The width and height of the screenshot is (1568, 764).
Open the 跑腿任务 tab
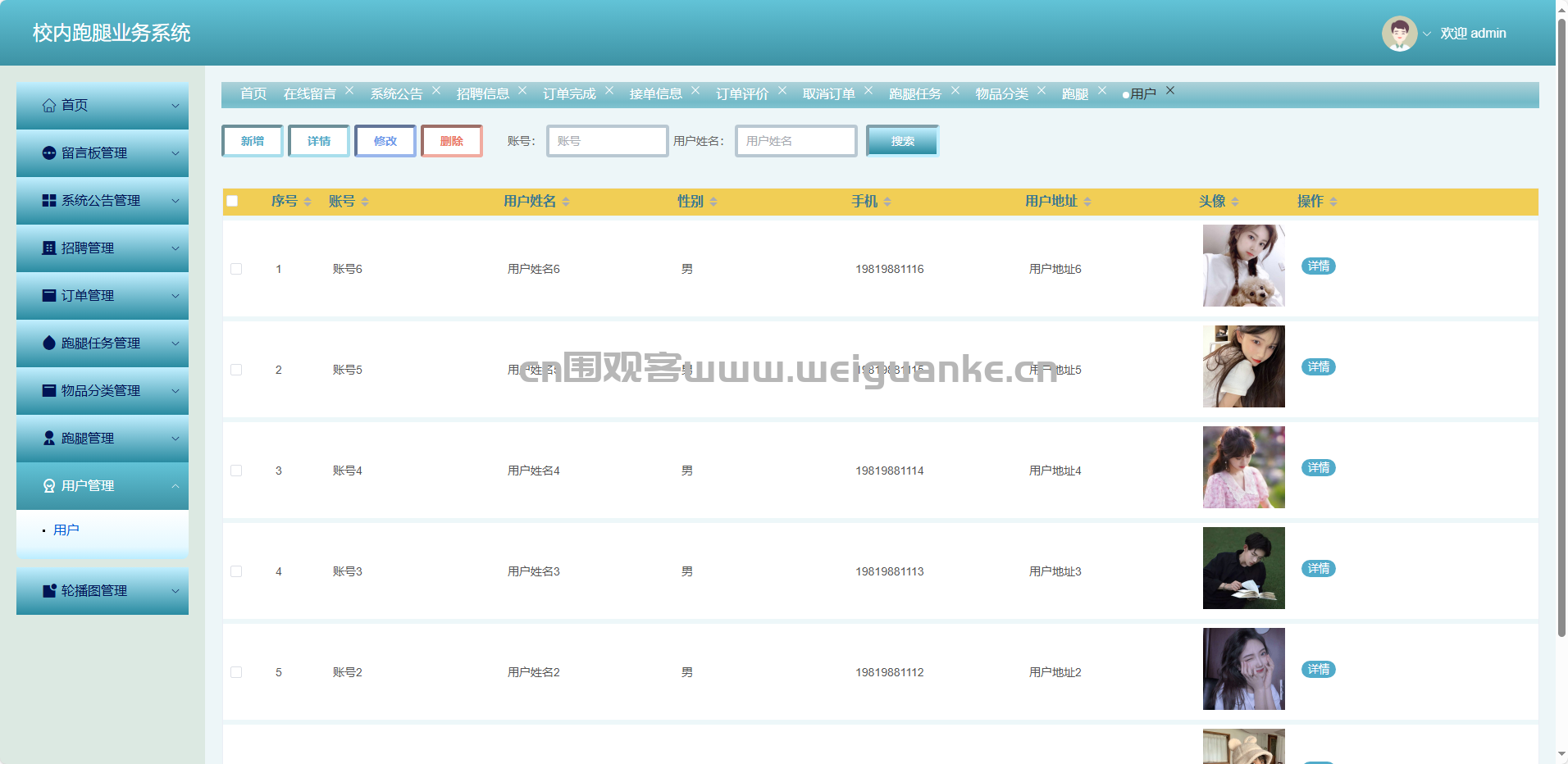pos(914,94)
